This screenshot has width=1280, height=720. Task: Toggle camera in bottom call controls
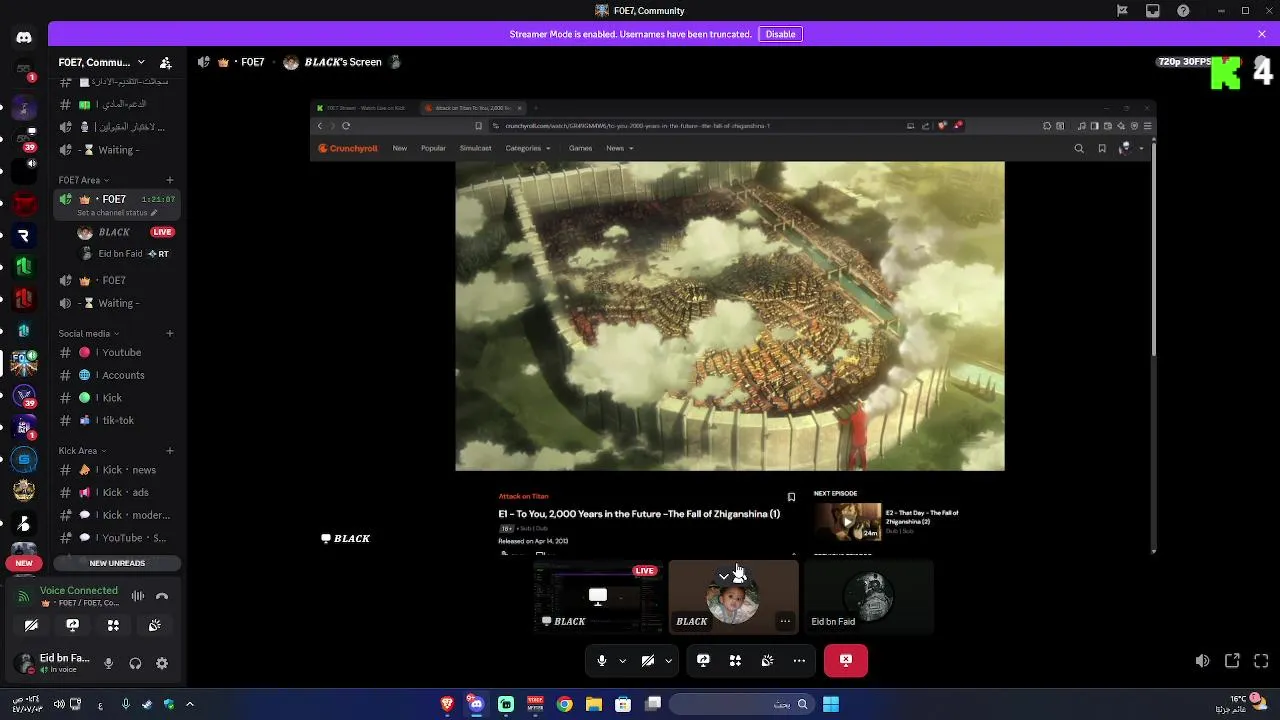pos(647,660)
